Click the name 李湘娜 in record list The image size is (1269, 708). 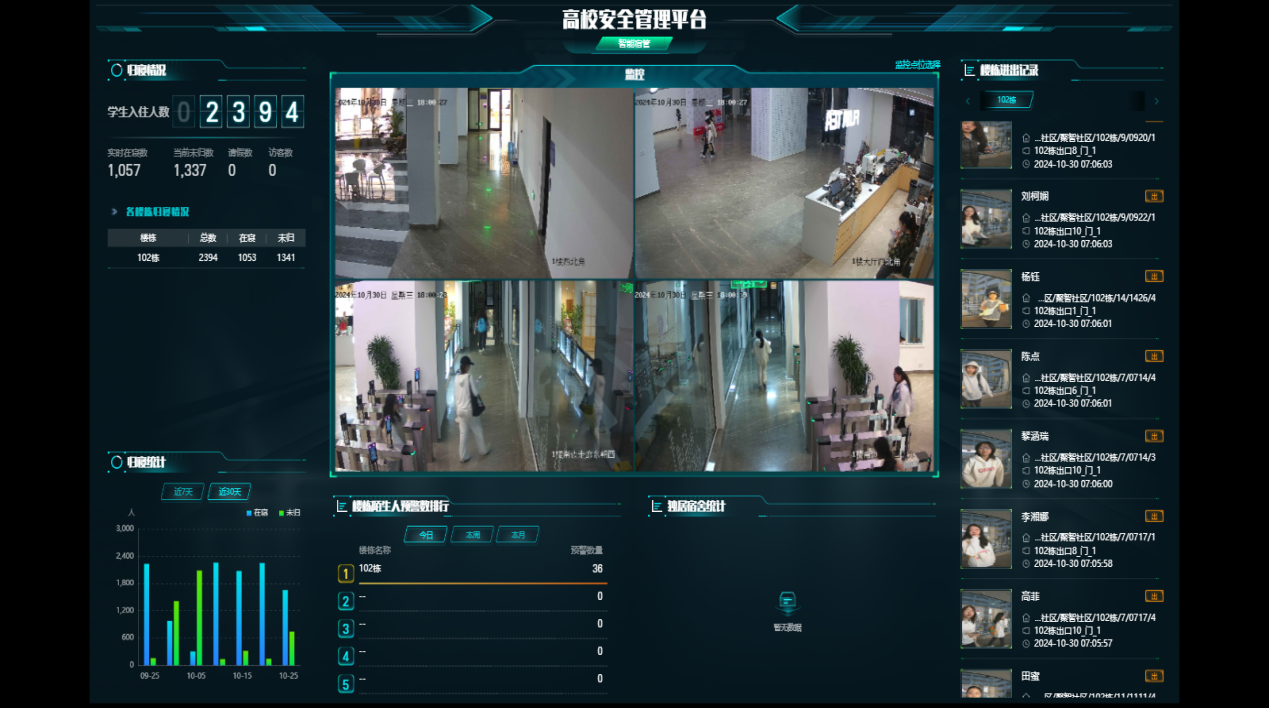(1035, 516)
